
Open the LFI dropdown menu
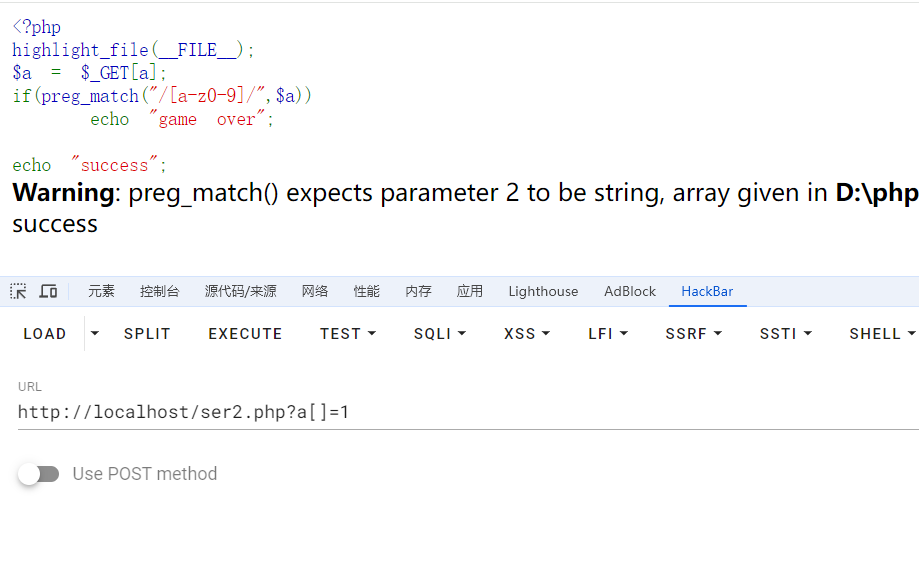[x=608, y=334]
